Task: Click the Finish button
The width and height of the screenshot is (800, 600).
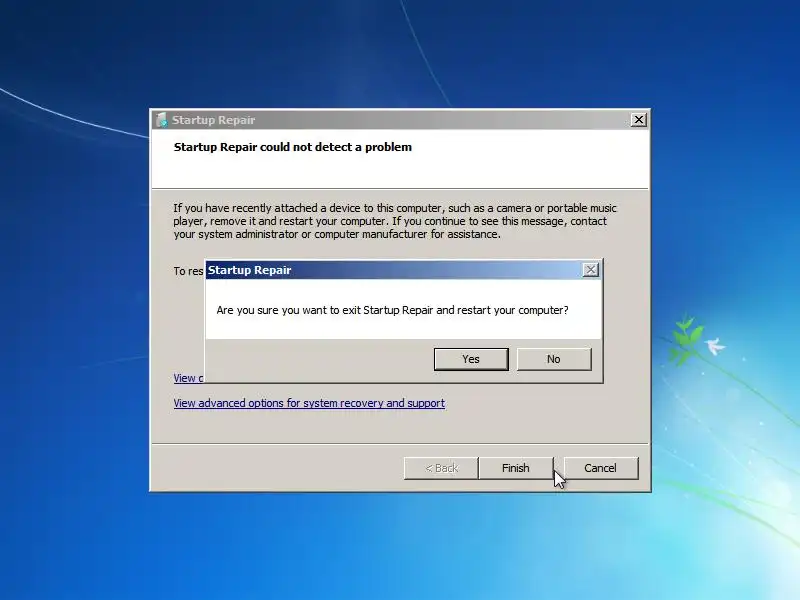Action: point(516,468)
